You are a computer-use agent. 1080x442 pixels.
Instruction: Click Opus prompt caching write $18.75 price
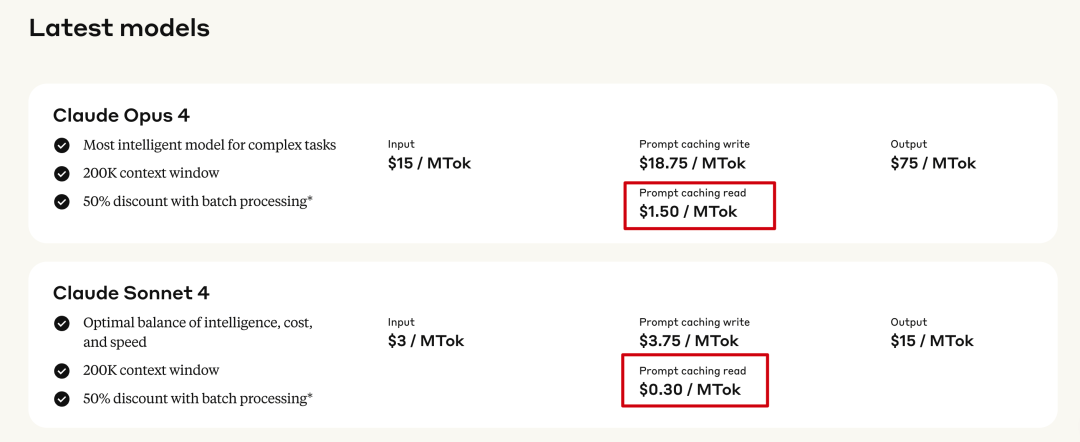point(692,163)
